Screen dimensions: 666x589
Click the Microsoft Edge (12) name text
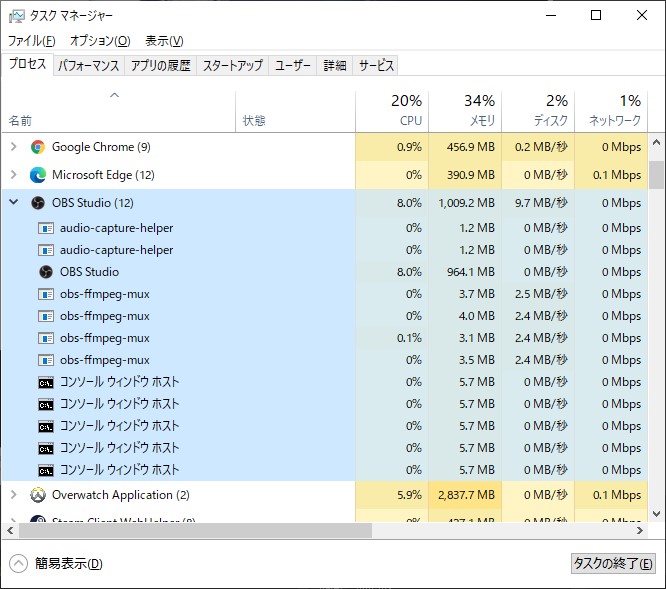click(103, 175)
